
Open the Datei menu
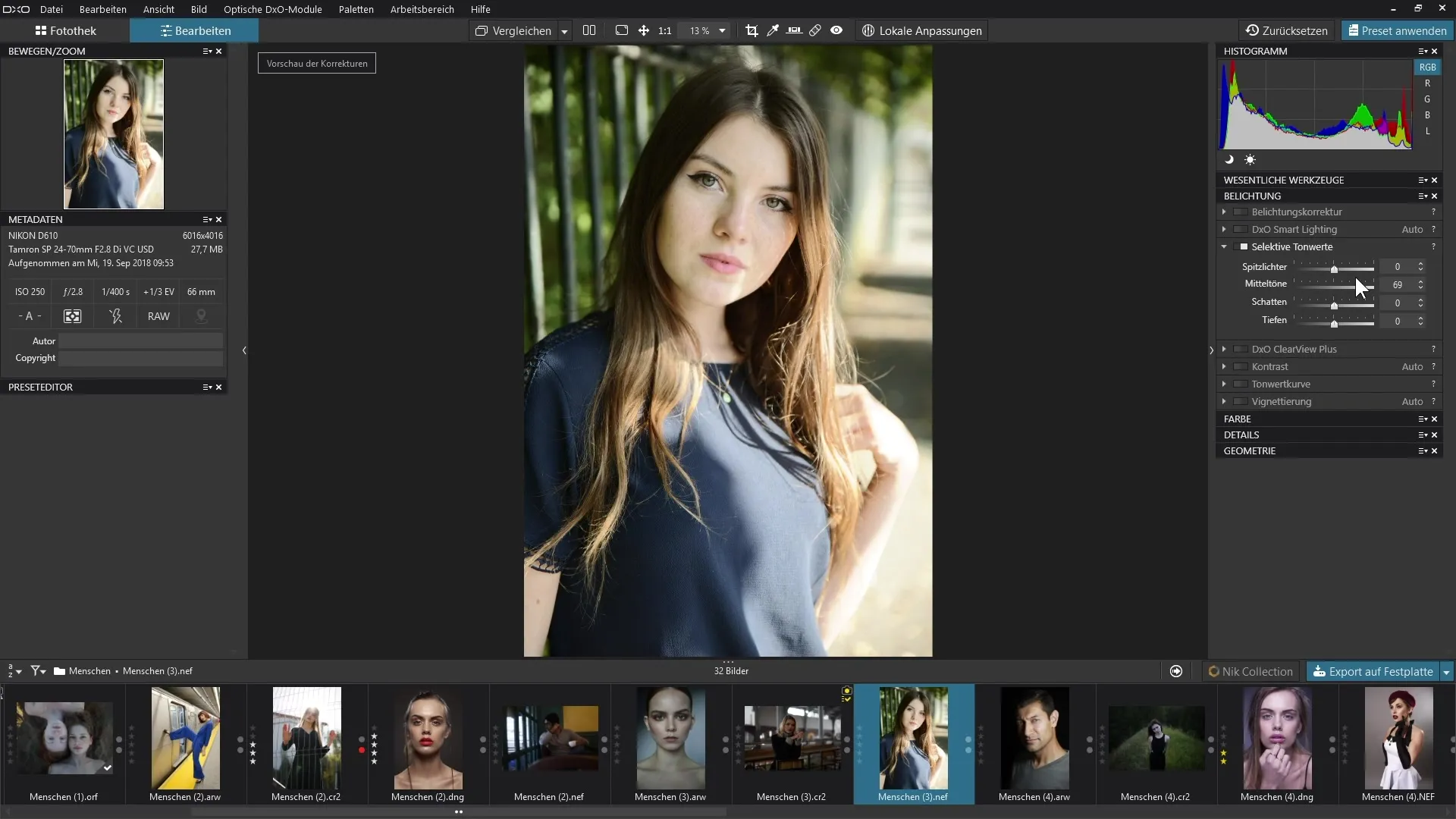click(52, 9)
